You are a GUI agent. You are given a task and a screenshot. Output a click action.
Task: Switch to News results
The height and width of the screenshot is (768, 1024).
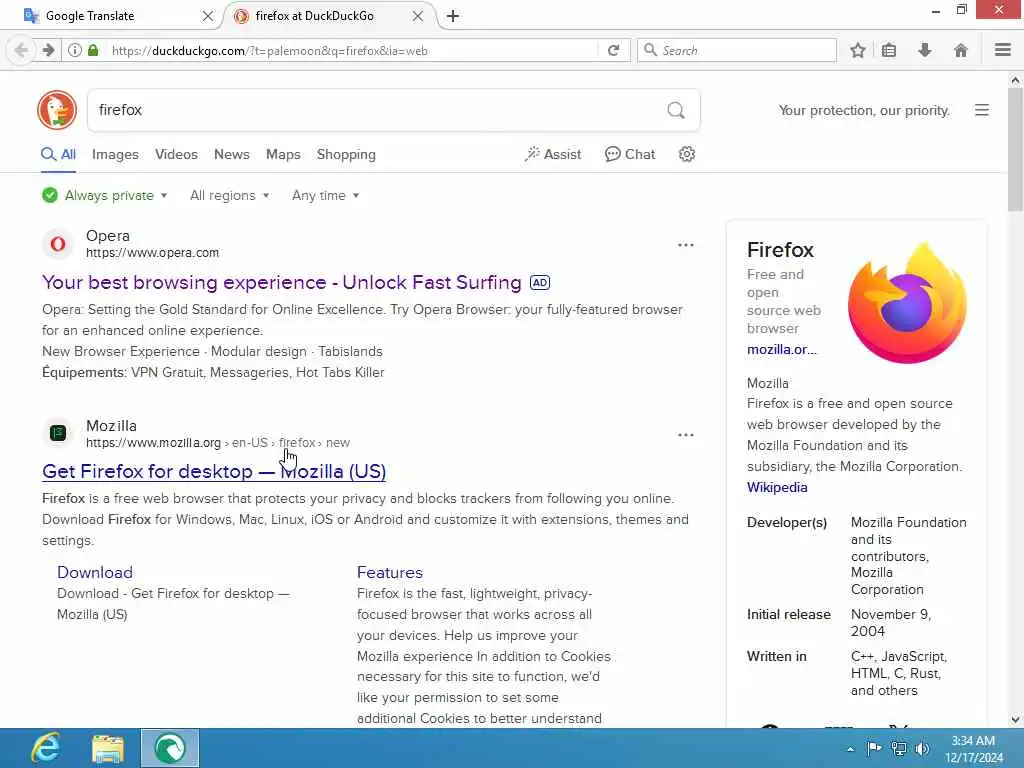pos(232,155)
